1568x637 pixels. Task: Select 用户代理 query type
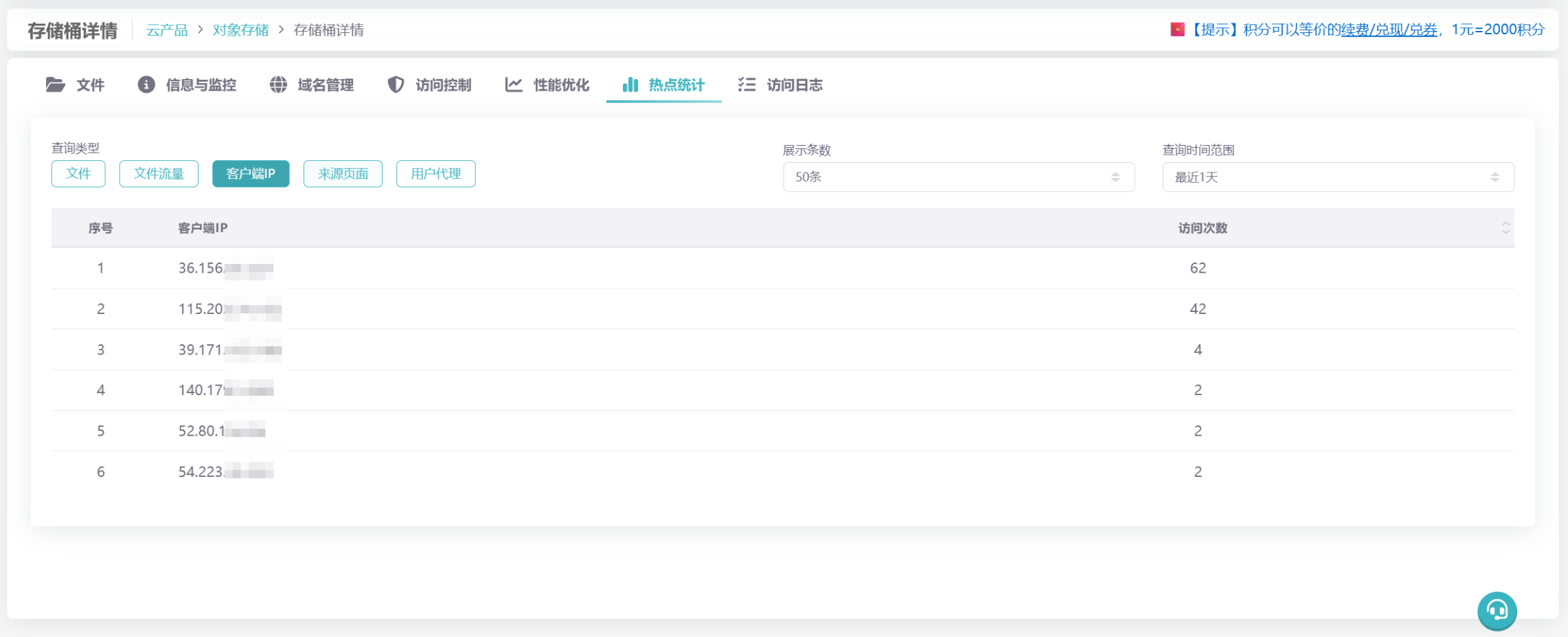click(x=435, y=174)
